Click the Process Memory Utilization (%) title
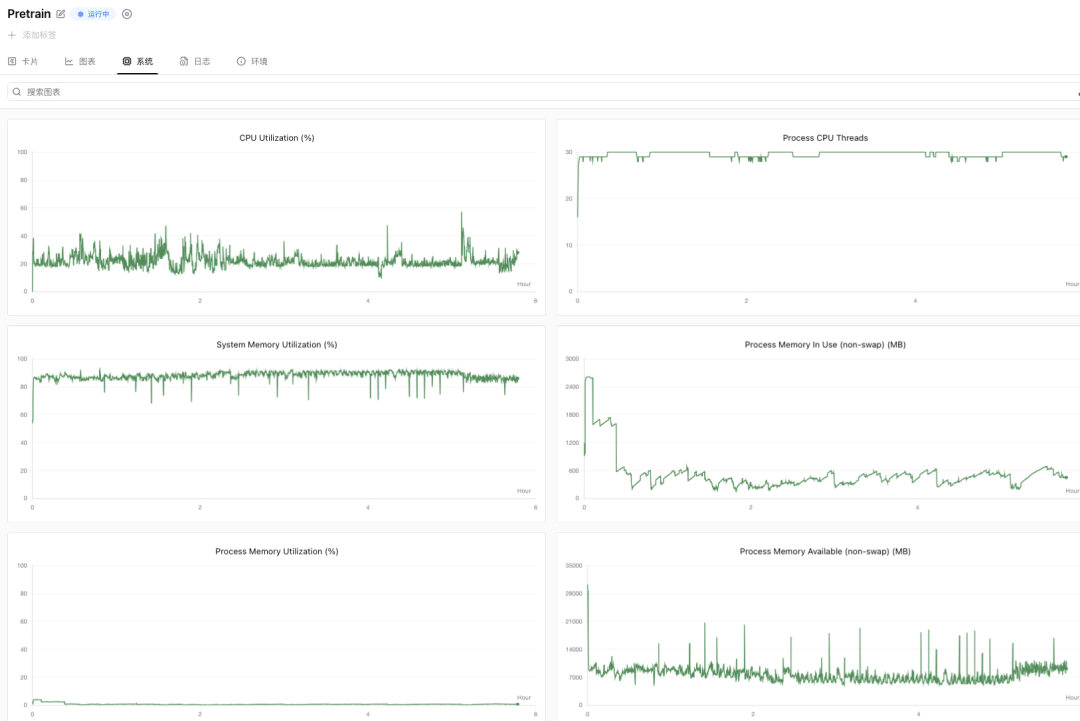Viewport: 1080px width, 721px height. coord(277,551)
